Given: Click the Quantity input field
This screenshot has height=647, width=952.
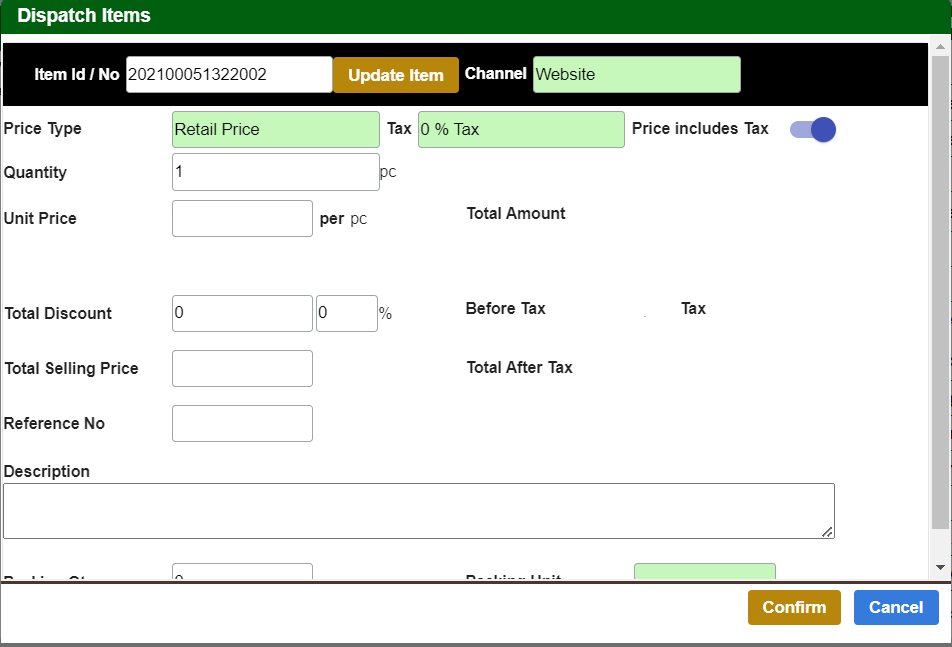Looking at the screenshot, I should click(x=275, y=172).
